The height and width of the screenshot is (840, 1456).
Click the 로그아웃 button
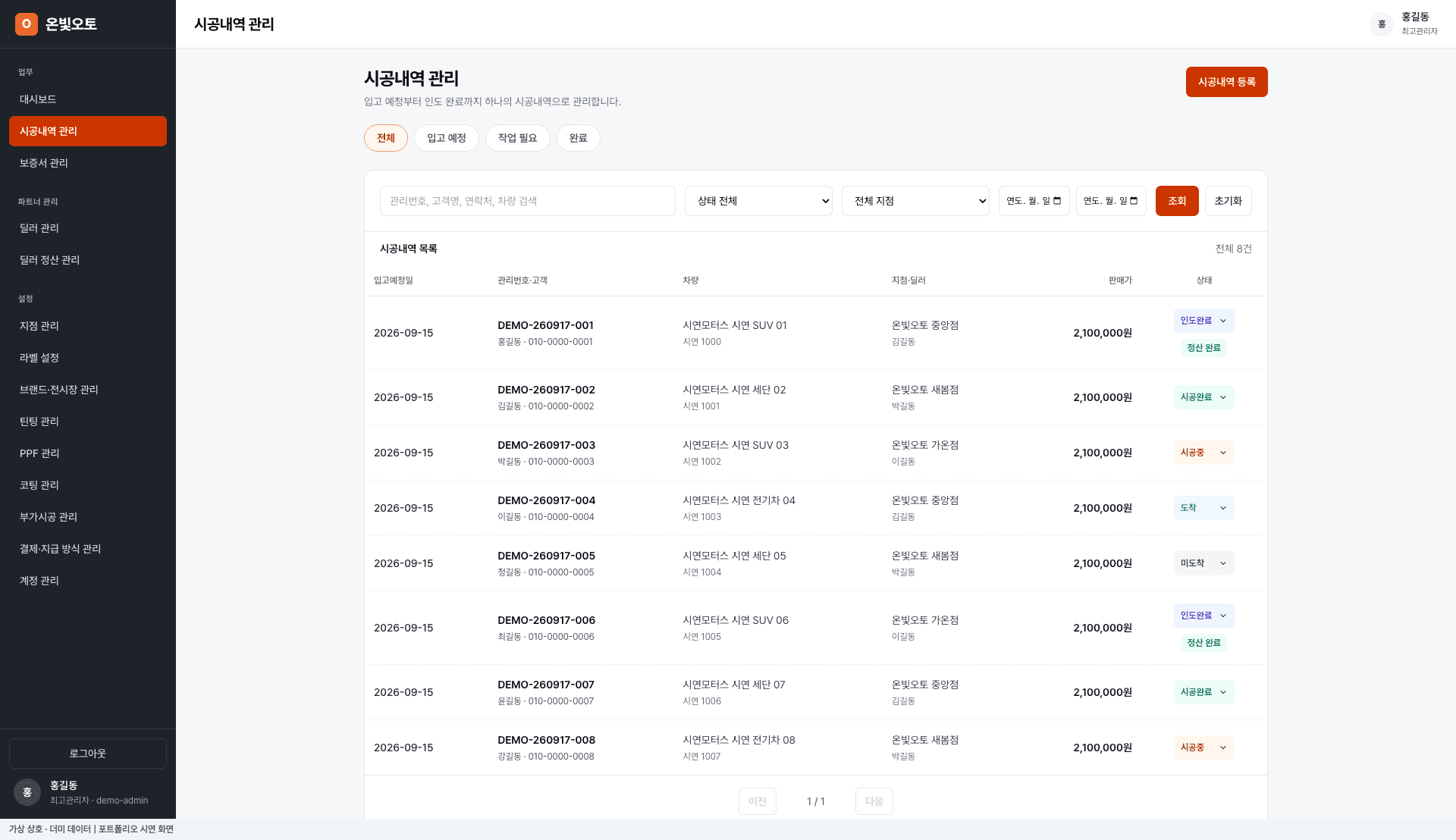pos(88,754)
